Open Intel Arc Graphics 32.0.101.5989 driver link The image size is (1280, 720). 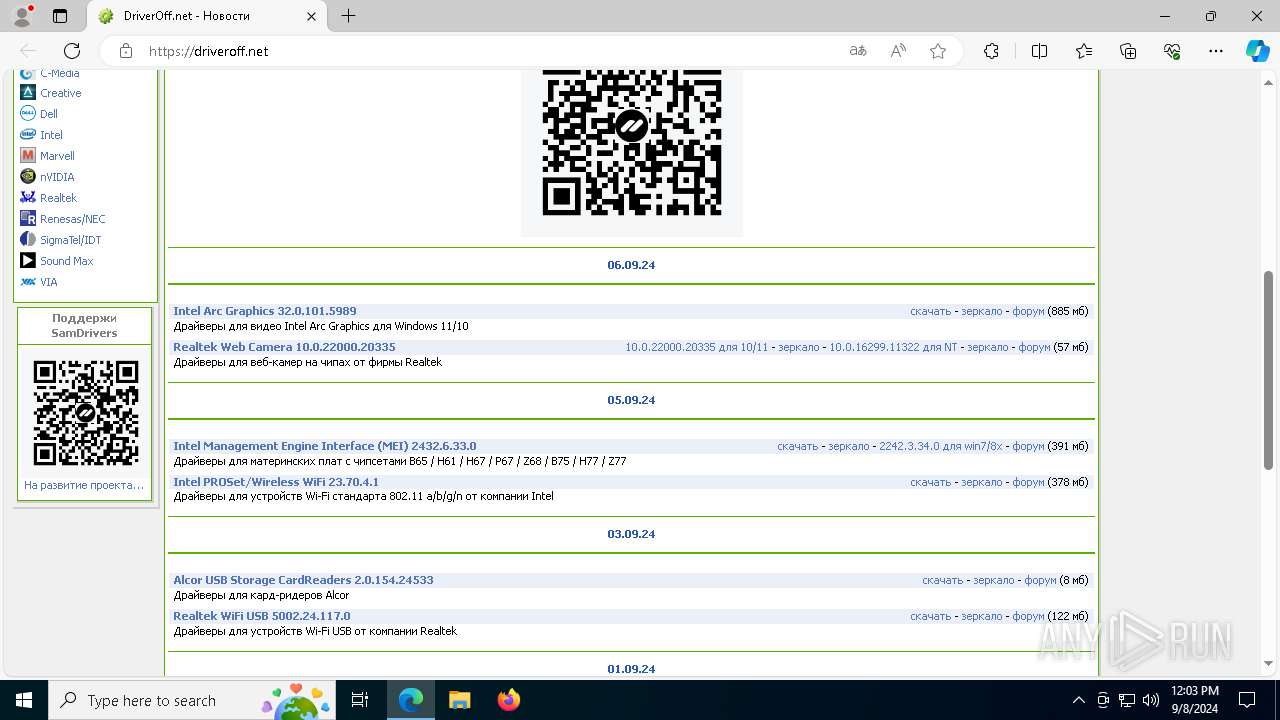pyautogui.click(x=265, y=311)
